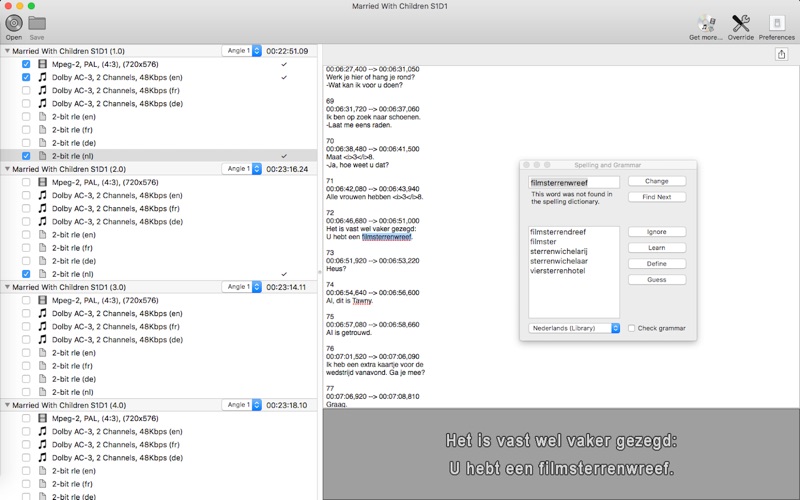The height and width of the screenshot is (500, 800).
Task: Open Angle 1 dropdown for title 2.0
Action: (242, 169)
